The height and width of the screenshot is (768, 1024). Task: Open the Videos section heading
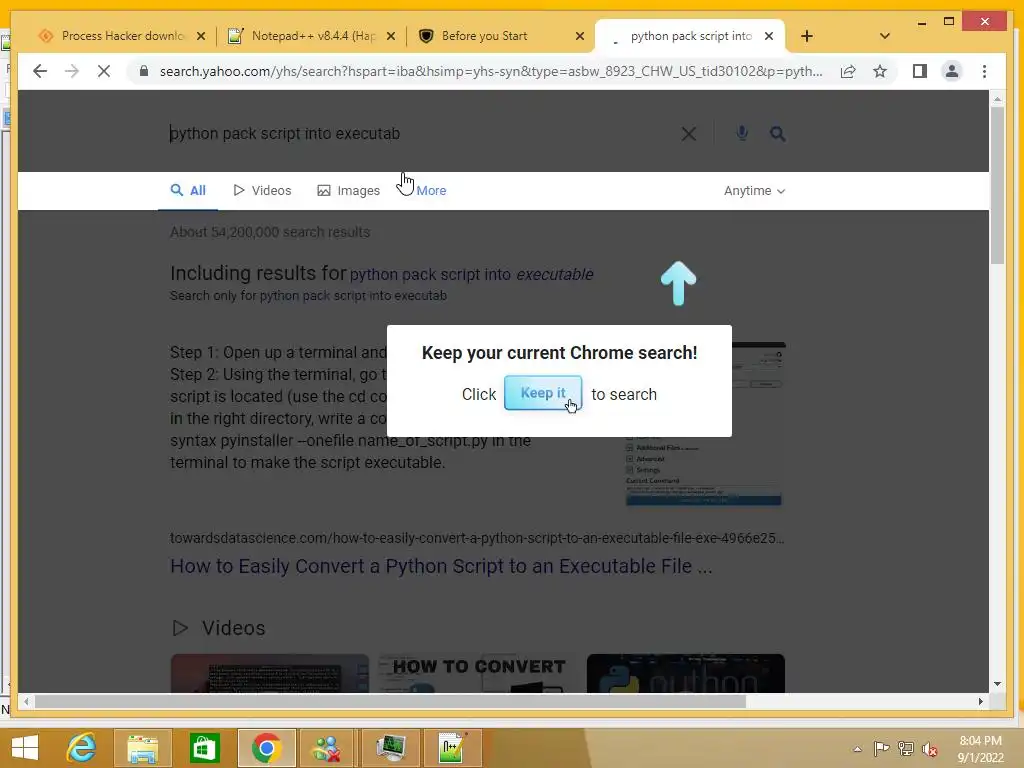click(x=219, y=628)
